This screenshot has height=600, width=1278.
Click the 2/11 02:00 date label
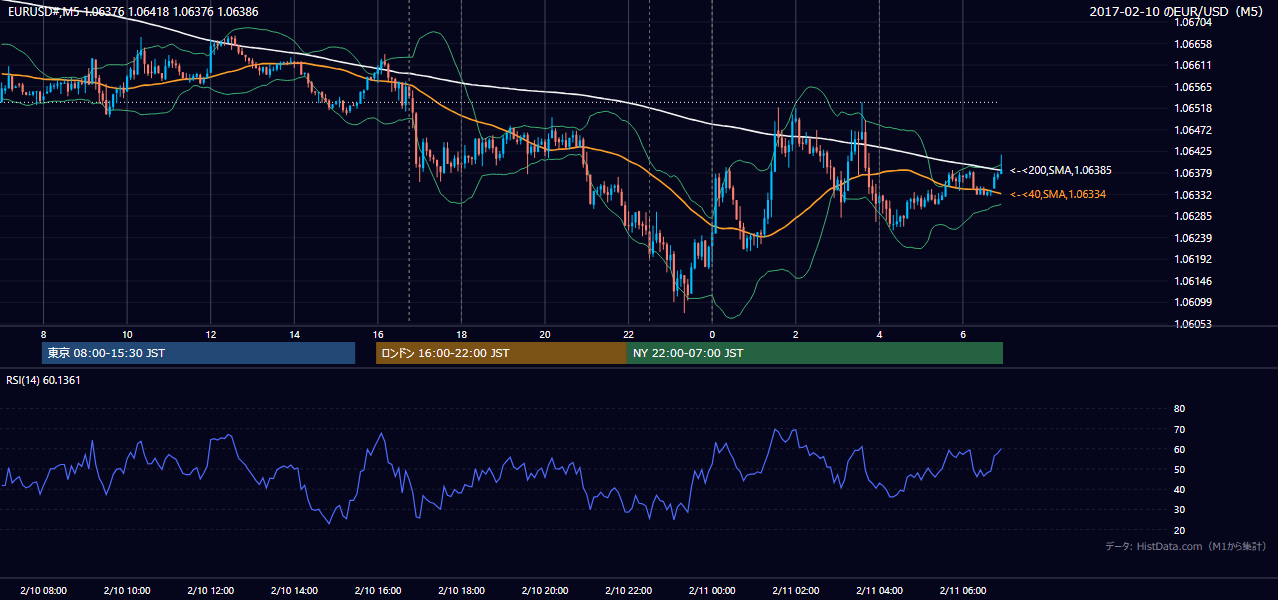(796, 590)
